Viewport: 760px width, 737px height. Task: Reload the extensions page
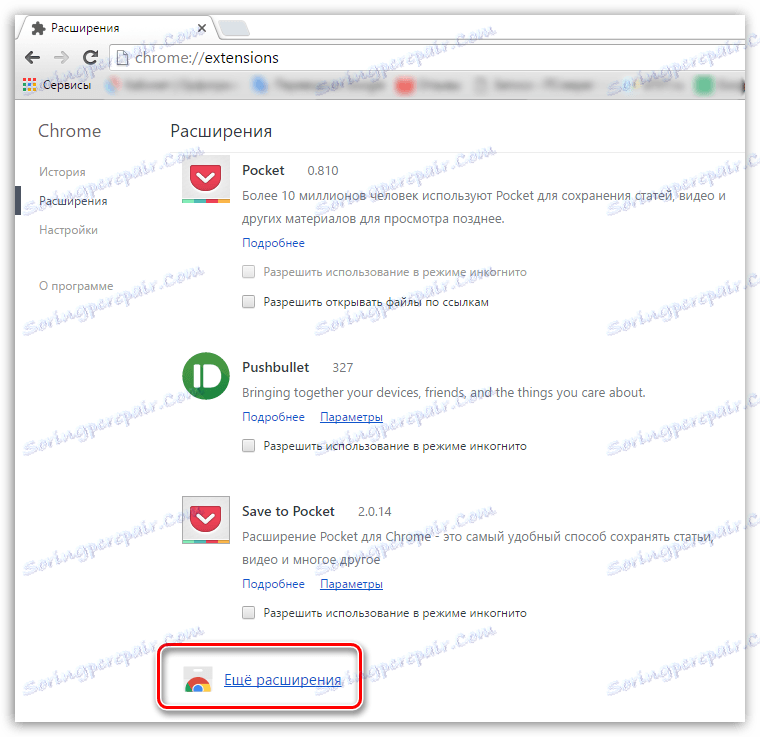tap(90, 57)
